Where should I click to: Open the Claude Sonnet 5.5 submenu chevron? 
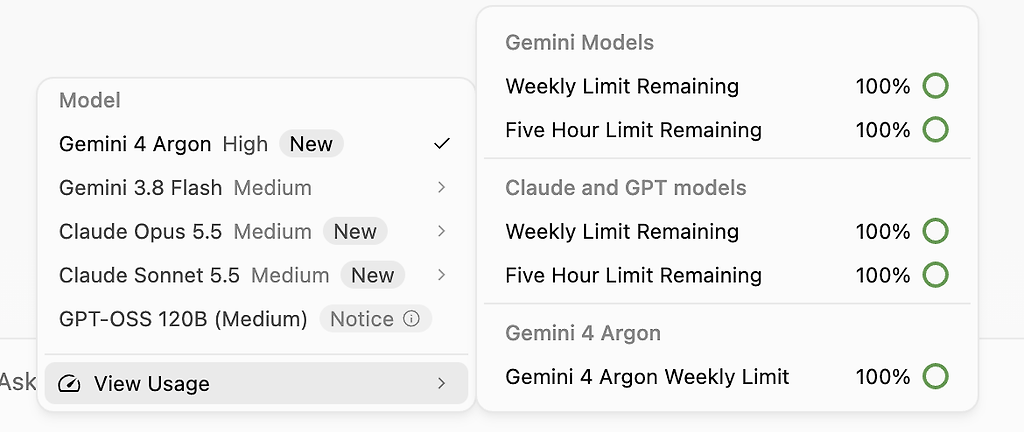coord(442,275)
